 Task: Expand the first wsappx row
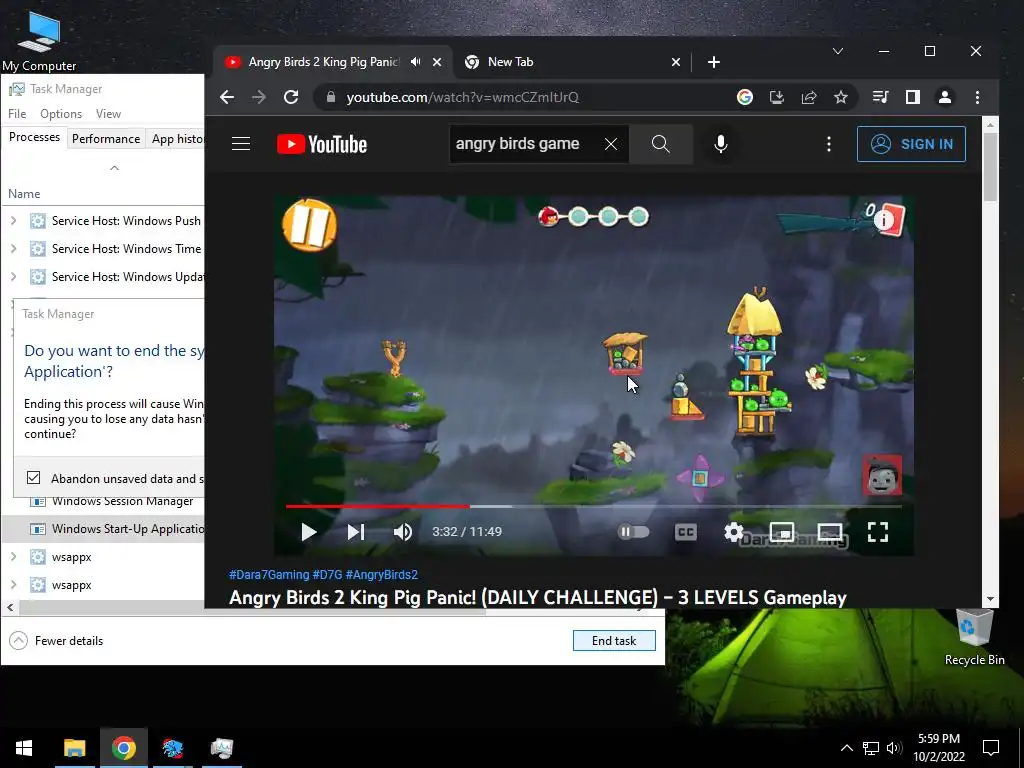click(x=13, y=557)
